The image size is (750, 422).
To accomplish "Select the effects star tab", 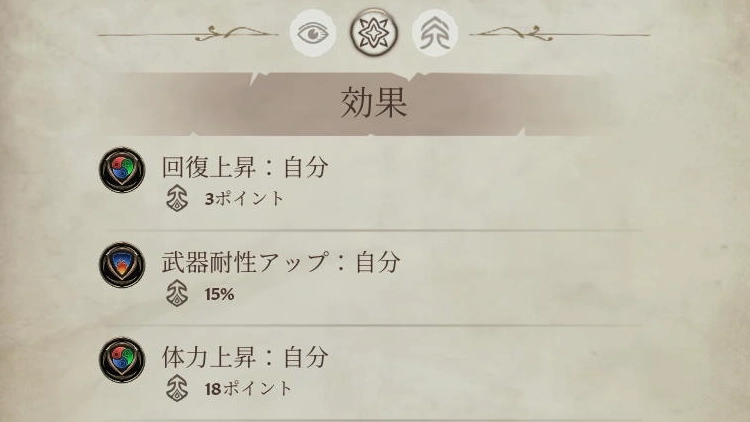I will pos(374,35).
